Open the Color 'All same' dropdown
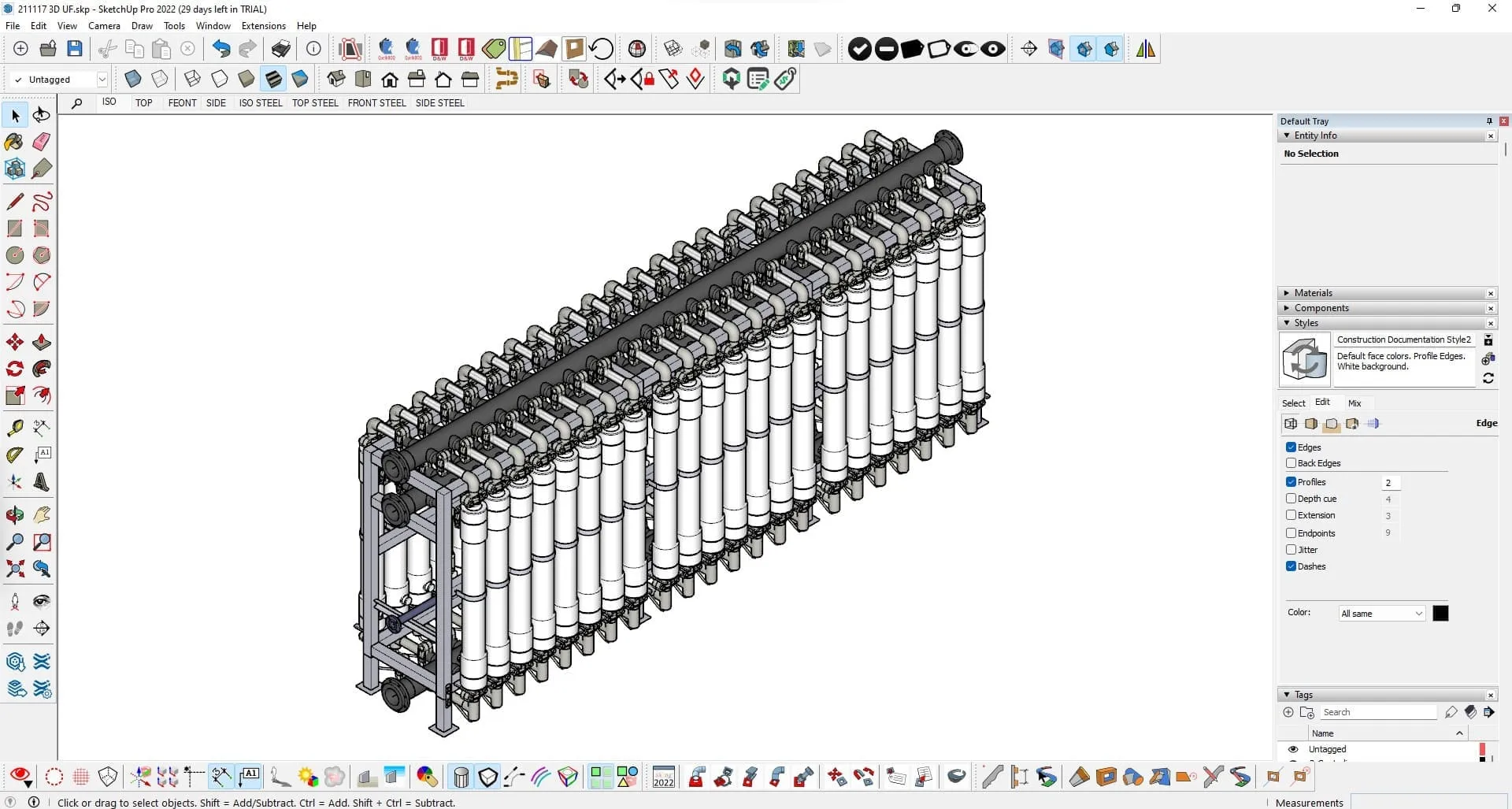The width and height of the screenshot is (1512, 809). click(1382, 614)
